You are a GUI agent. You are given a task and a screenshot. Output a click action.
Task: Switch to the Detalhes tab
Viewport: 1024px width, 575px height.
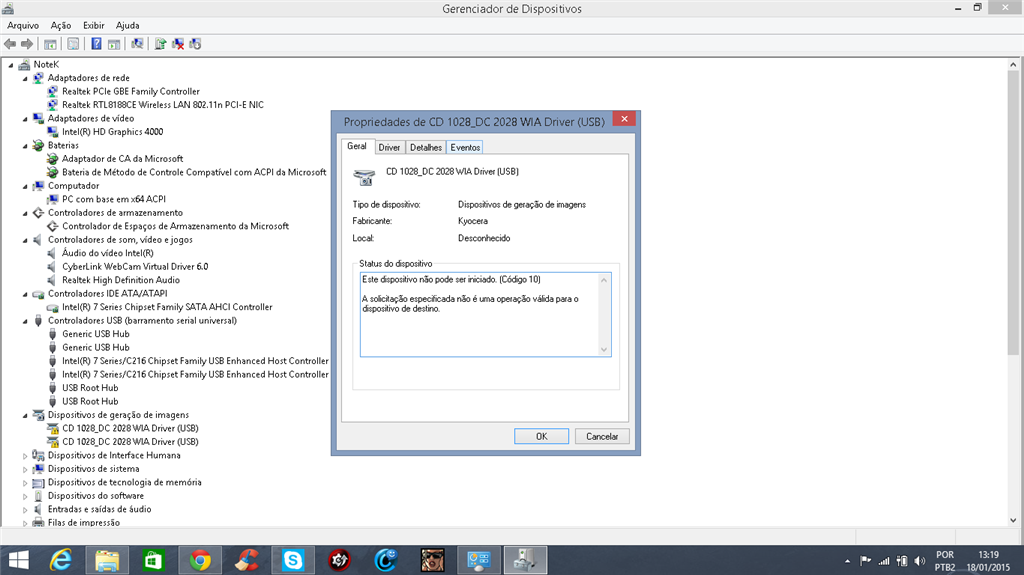coord(426,148)
